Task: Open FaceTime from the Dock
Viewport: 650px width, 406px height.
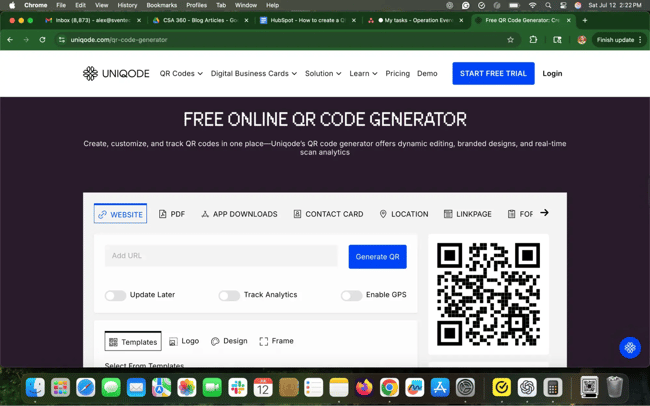Action: pyautogui.click(x=212, y=388)
